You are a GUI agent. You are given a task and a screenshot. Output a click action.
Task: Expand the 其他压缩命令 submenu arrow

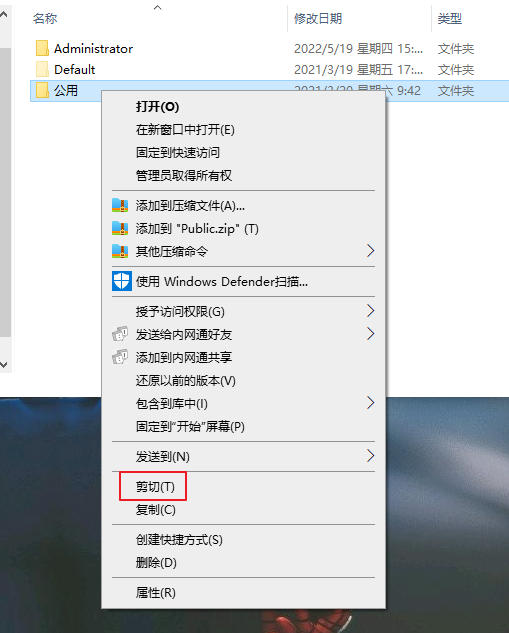370,251
